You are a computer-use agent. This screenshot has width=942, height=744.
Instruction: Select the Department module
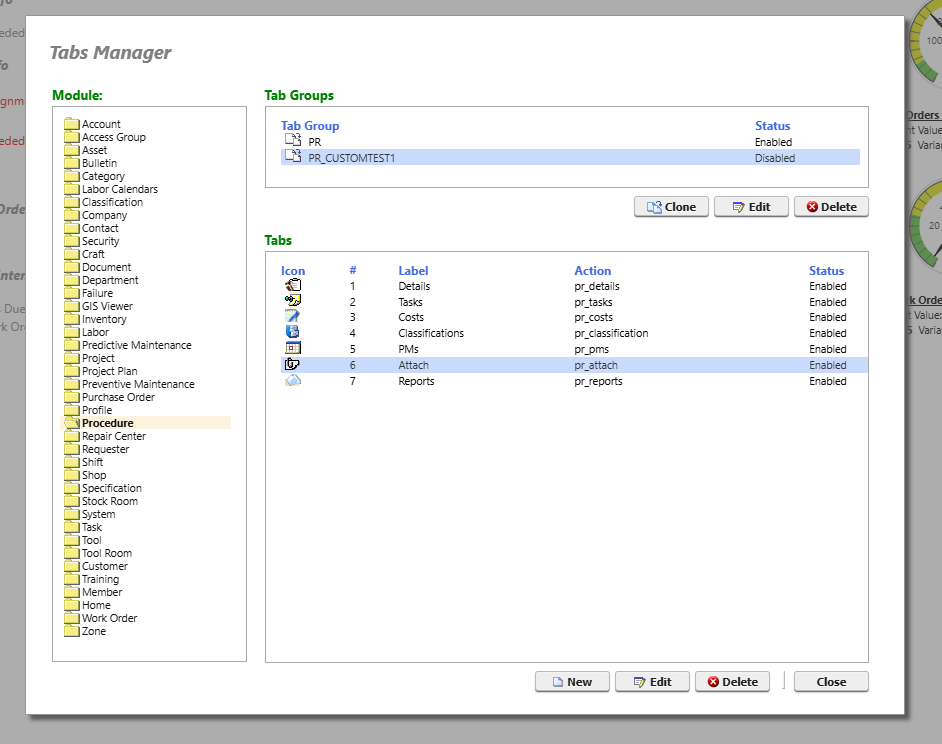click(x=110, y=280)
